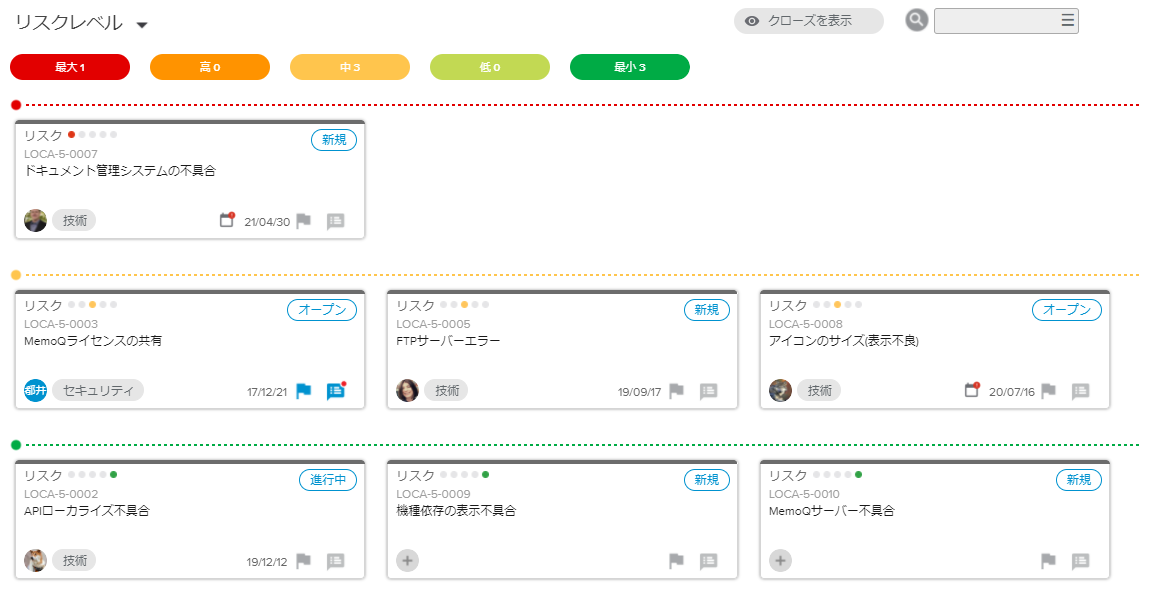
Task: Click calendar icon on ドキュメント管理システムの不具合 card
Action: point(227,220)
